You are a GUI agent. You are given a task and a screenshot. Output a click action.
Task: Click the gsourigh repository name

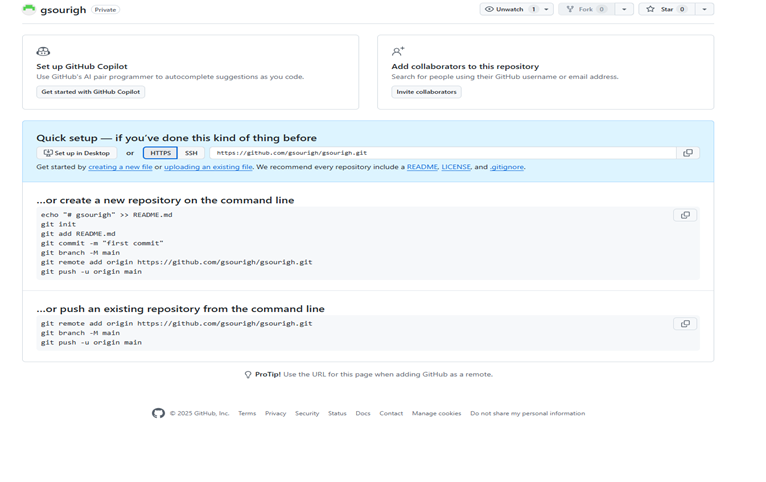(x=63, y=10)
